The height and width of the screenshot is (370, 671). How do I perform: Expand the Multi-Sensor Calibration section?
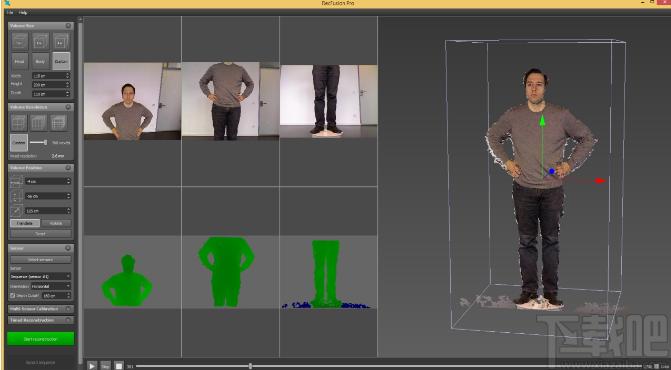pyautogui.click(x=41, y=309)
